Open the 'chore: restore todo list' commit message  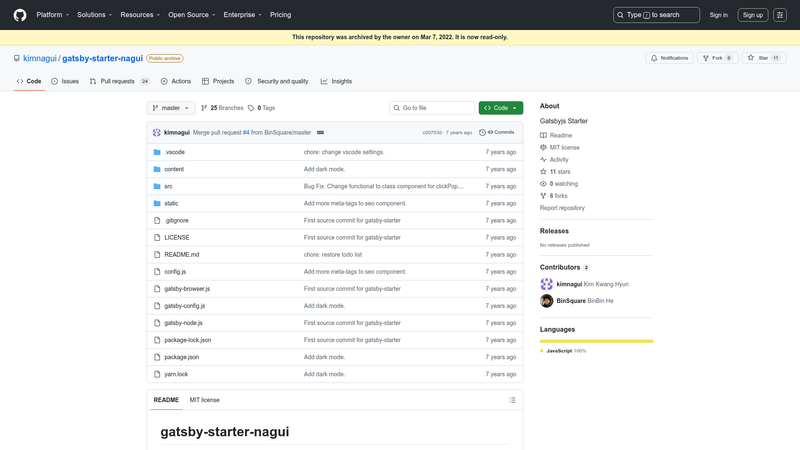tap(333, 255)
